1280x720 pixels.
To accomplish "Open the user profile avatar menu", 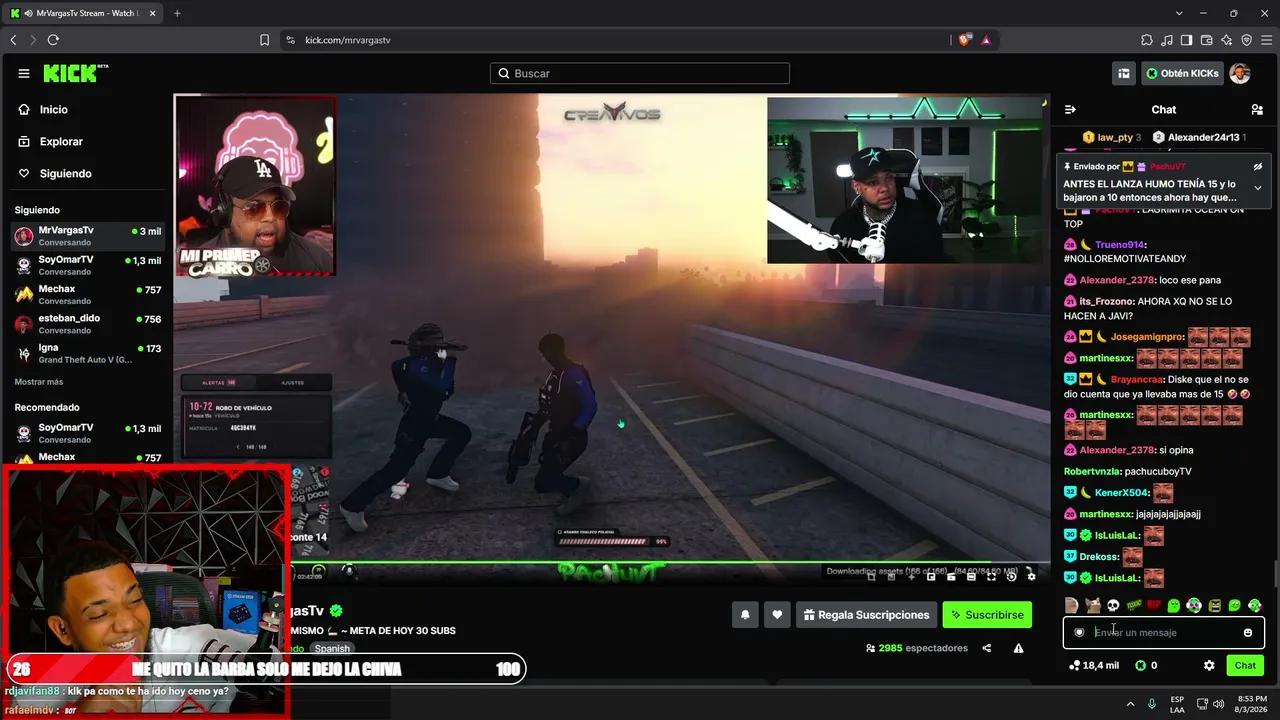I will [x=1240, y=73].
